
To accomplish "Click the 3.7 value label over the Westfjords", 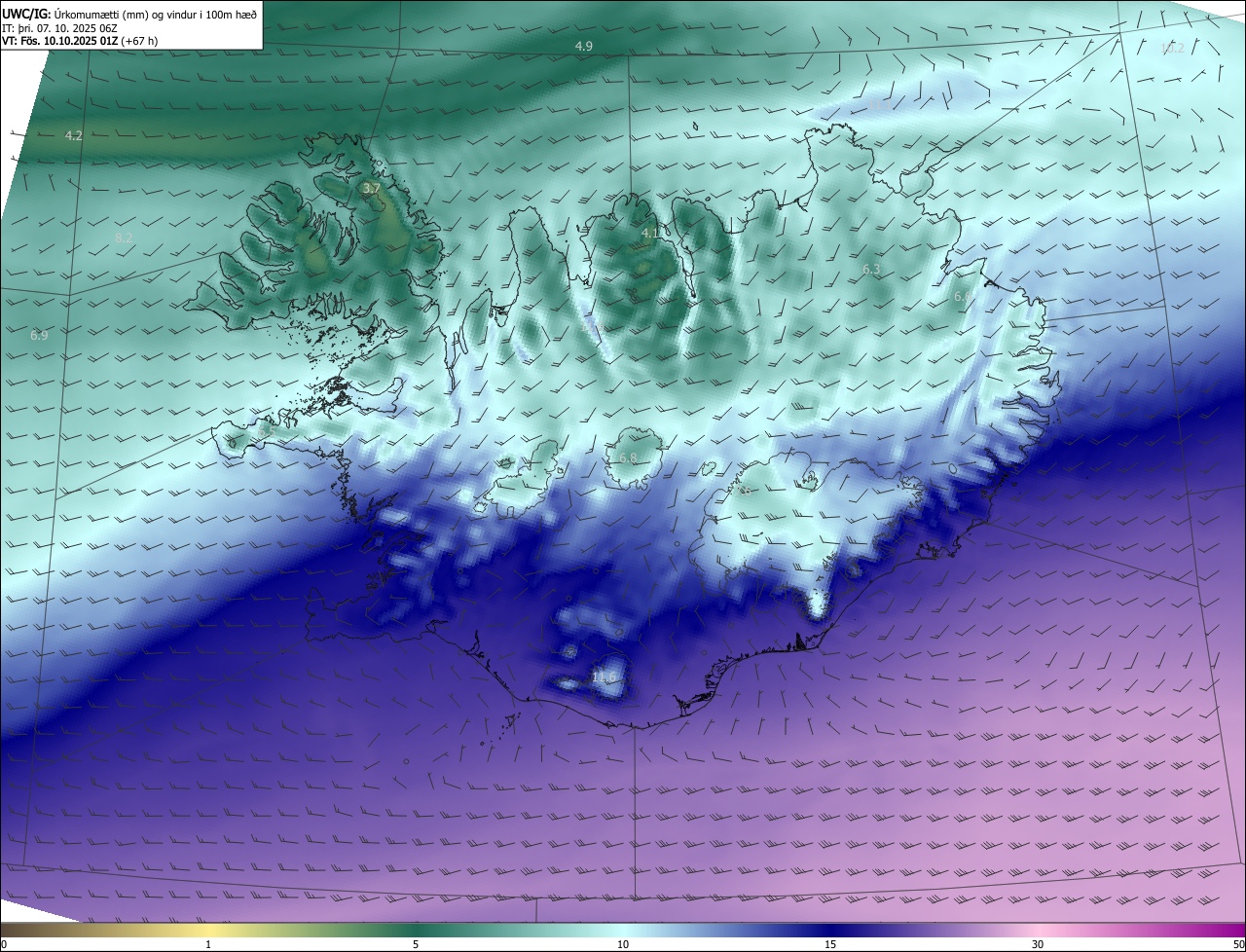I will click(371, 188).
